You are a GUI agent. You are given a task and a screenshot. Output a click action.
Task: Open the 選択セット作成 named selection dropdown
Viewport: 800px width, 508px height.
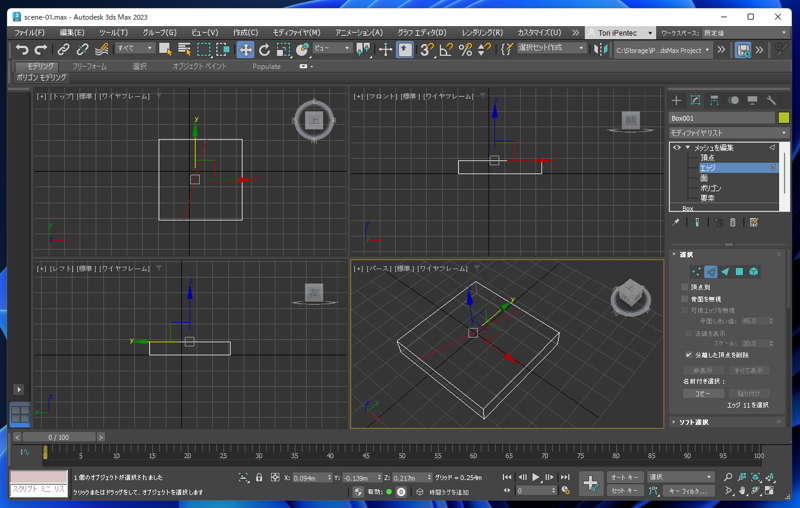point(551,48)
